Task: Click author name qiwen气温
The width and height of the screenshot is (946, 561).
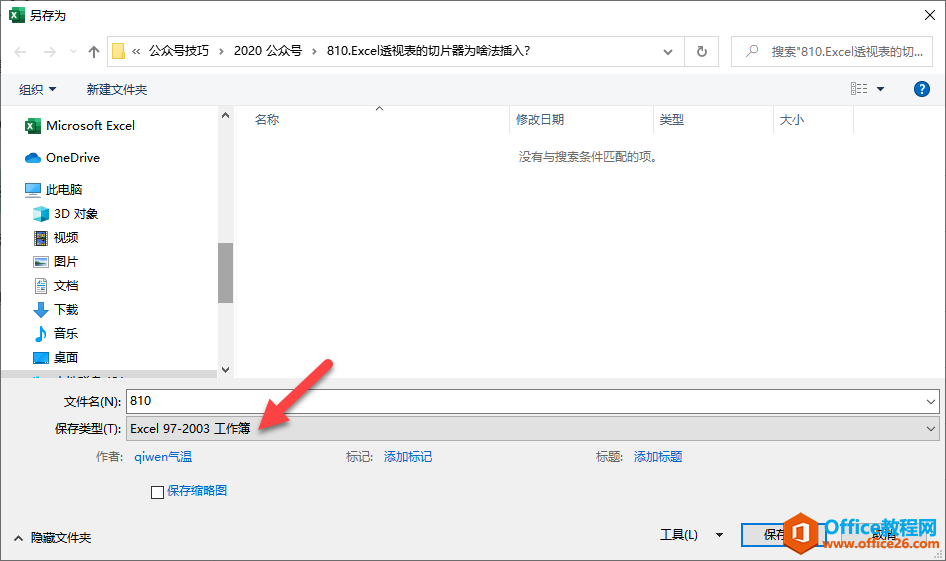Action: [x=163, y=457]
